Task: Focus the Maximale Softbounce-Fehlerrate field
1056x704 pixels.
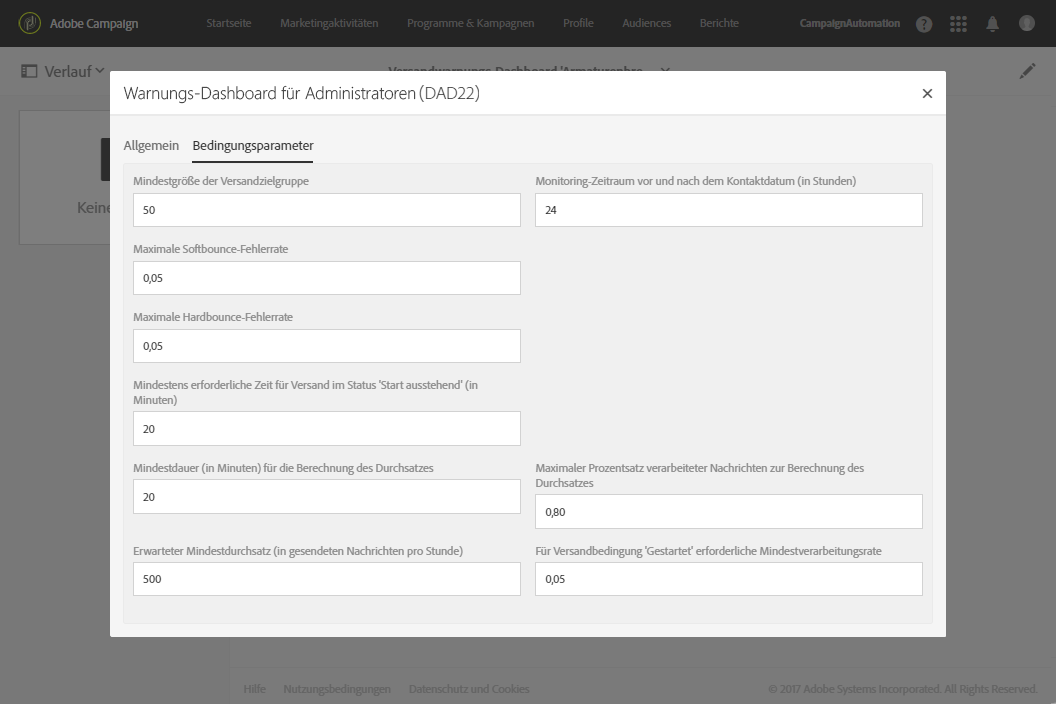Action: click(326, 278)
